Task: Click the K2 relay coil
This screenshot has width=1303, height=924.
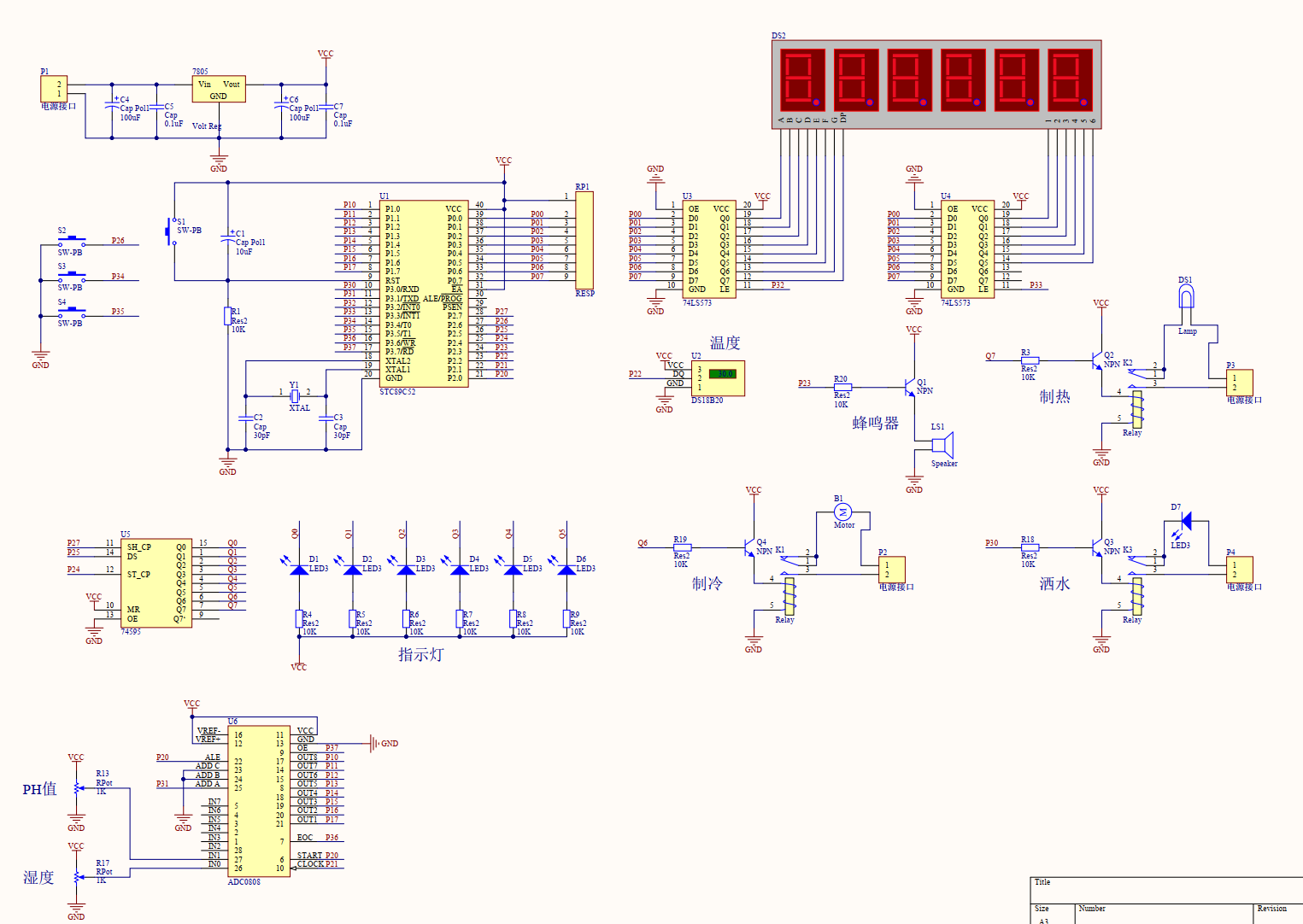Action: [1137, 410]
